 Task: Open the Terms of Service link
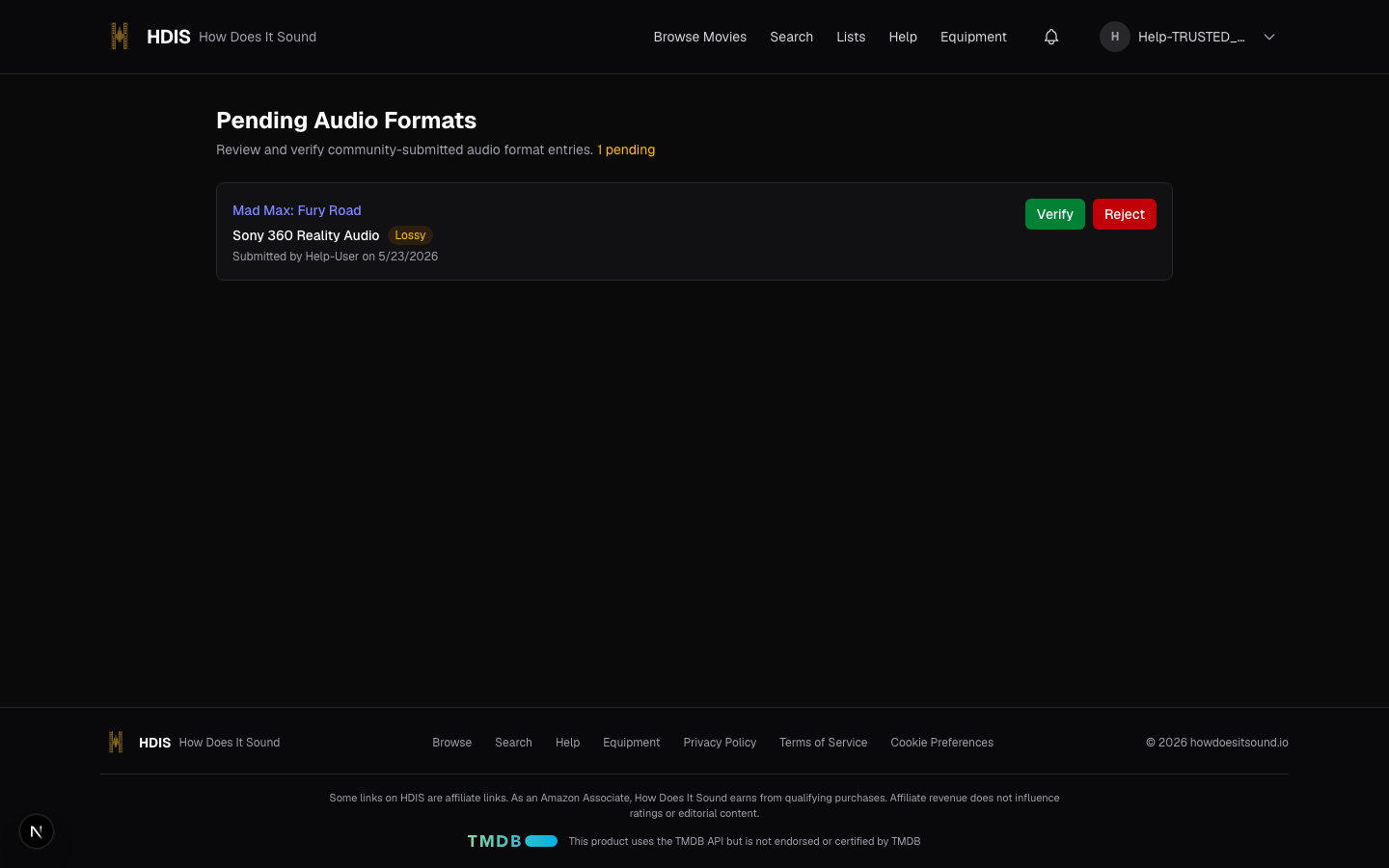click(823, 743)
